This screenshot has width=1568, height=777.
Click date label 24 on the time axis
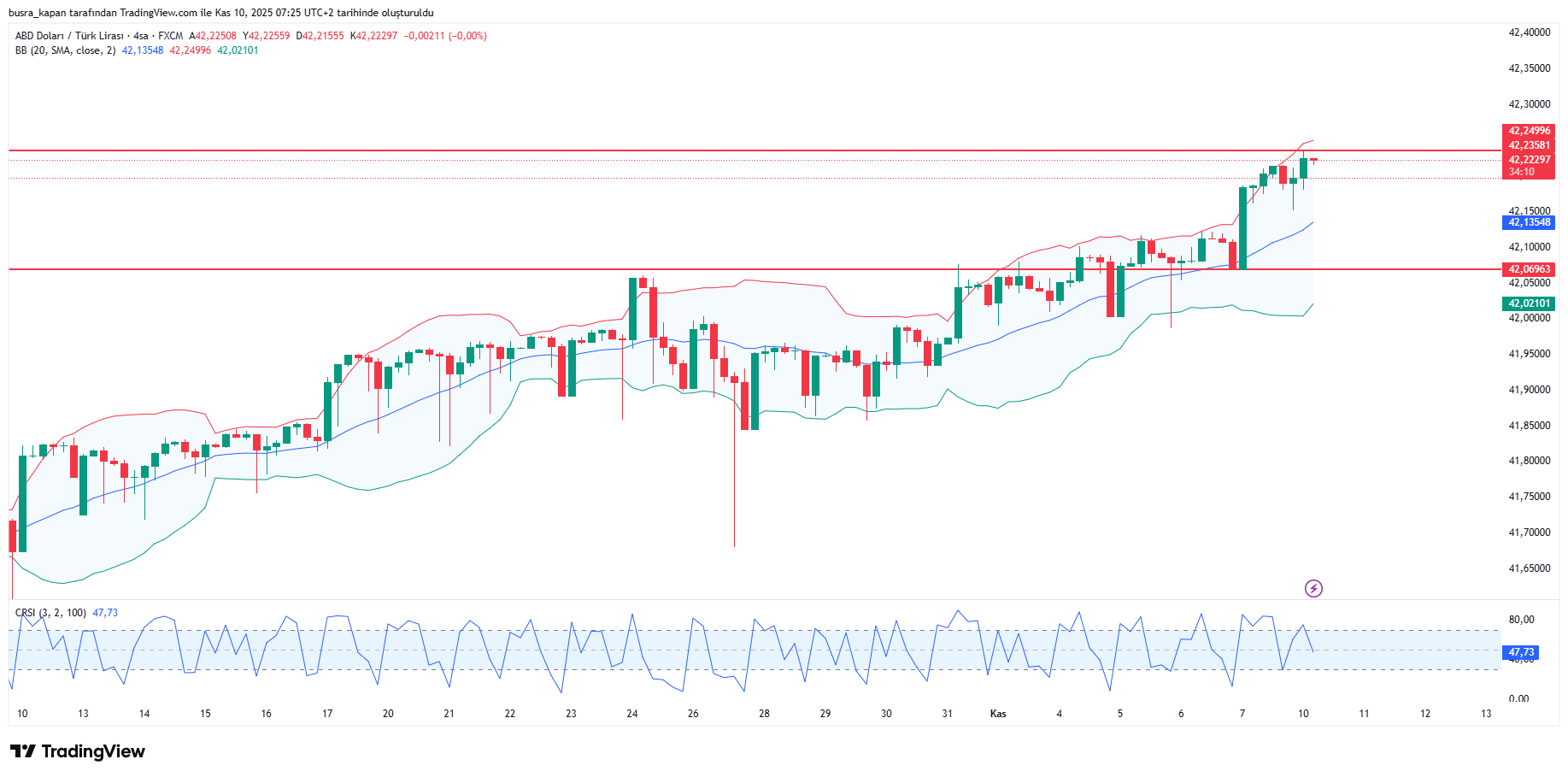point(632,714)
